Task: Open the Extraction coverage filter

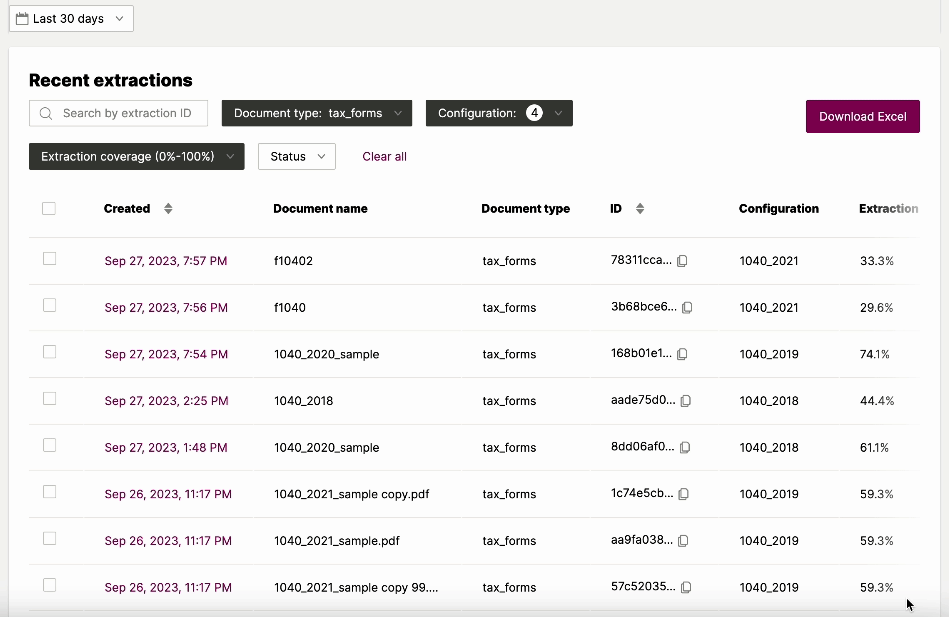Action: [137, 156]
